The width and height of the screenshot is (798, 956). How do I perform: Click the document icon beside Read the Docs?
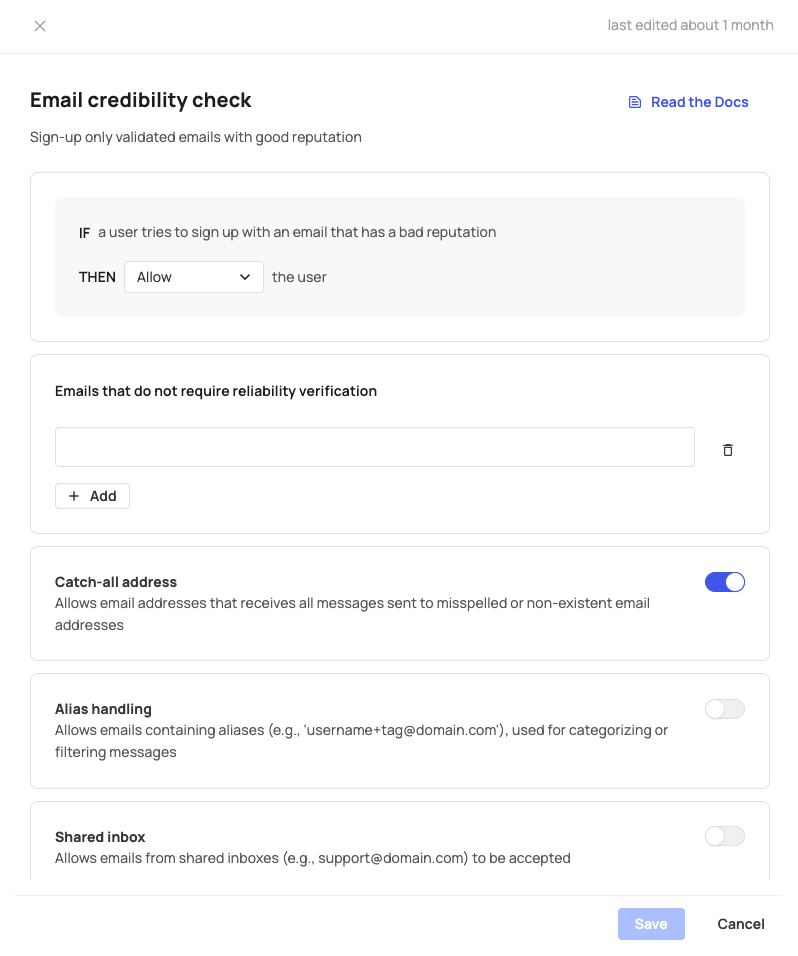click(634, 101)
